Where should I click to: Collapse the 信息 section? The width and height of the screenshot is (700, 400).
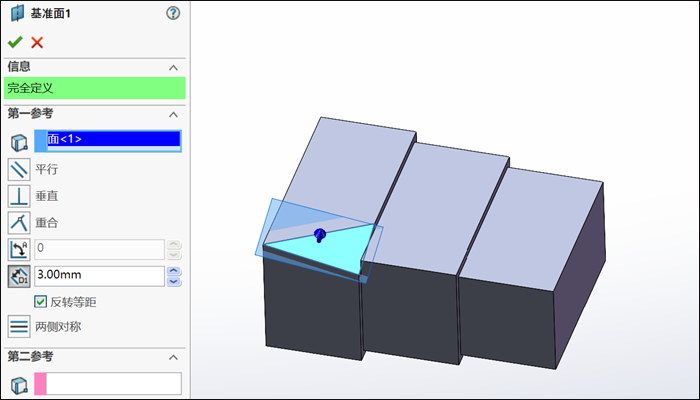[x=173, y=68]
